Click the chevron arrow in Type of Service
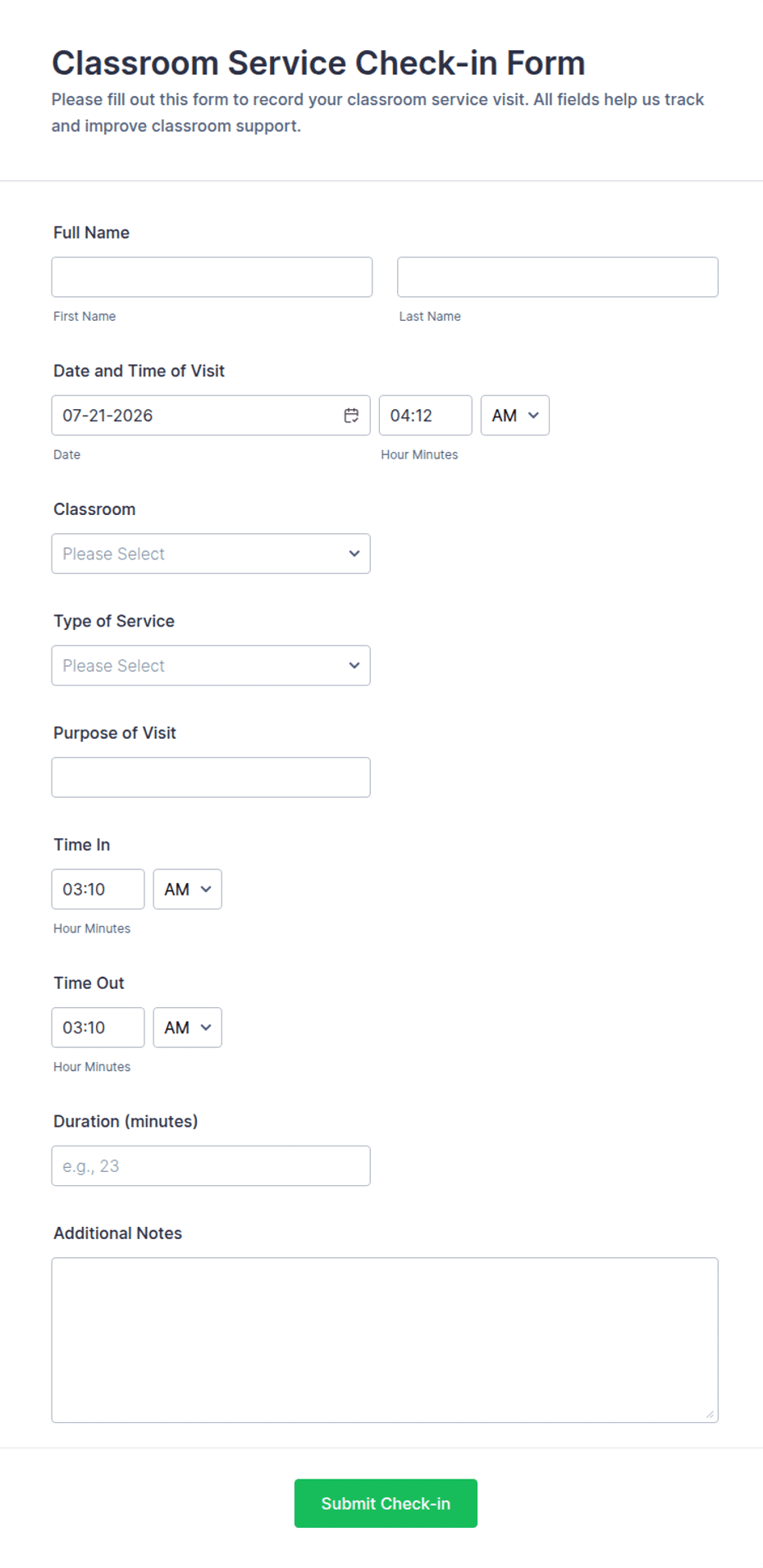The image size is (763, 1568). point(354,666)
